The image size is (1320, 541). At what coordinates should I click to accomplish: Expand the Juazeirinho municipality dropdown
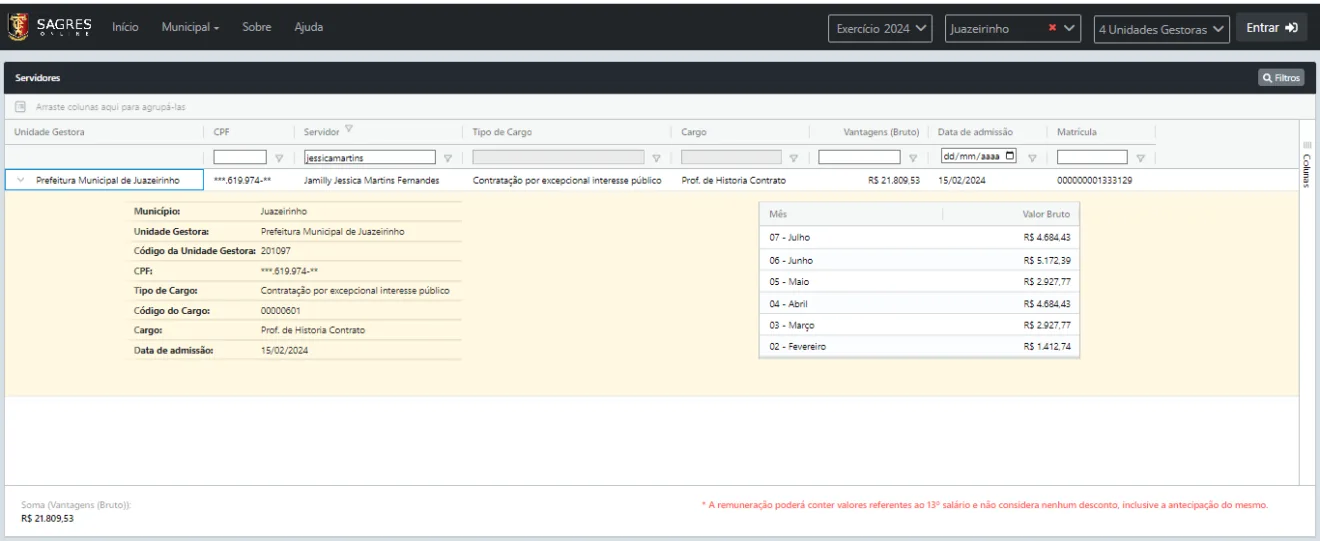[1070, 29]
